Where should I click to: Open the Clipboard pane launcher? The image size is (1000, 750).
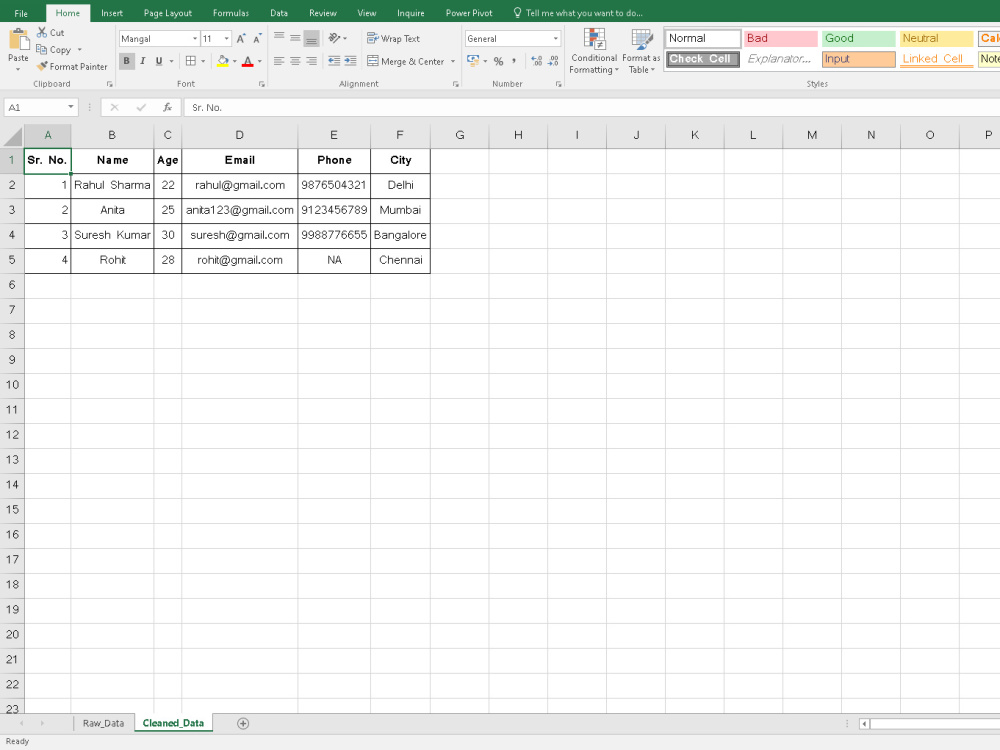pyautogui.click(x=110, y=84)
